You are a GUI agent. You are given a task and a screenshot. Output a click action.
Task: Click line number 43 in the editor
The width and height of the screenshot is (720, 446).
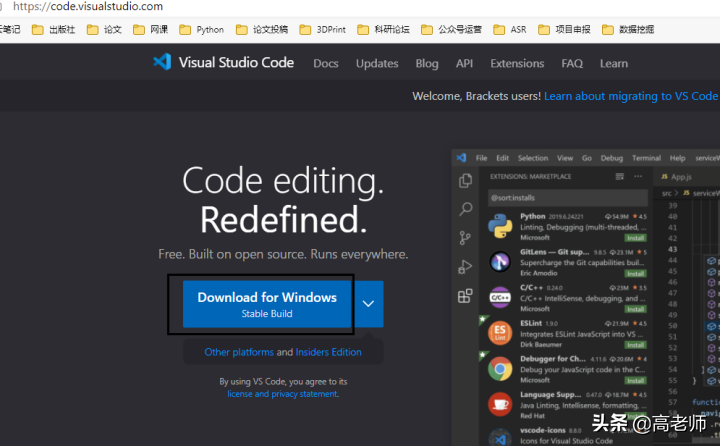[673, 249]
